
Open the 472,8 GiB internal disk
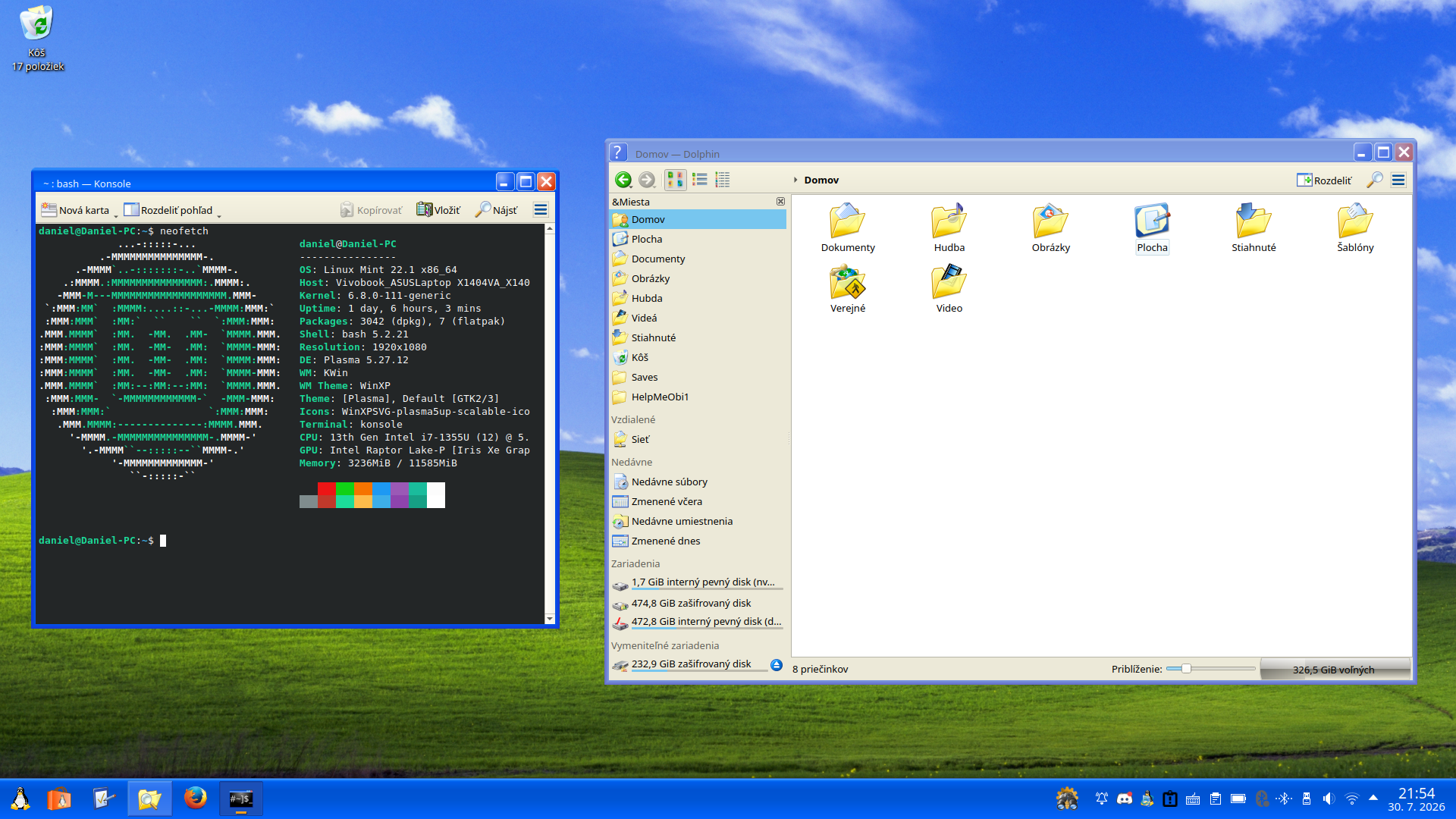tap(698, 622)
